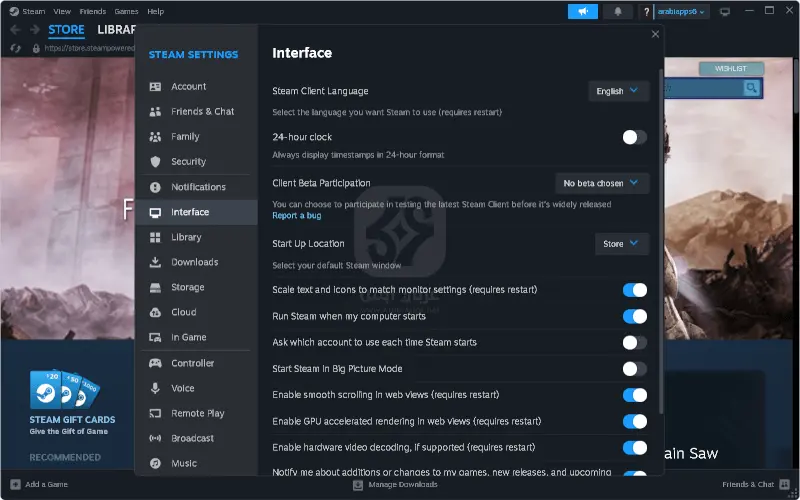Click the settings panel vertical scrollbar
800x500 pixels.
660,240
